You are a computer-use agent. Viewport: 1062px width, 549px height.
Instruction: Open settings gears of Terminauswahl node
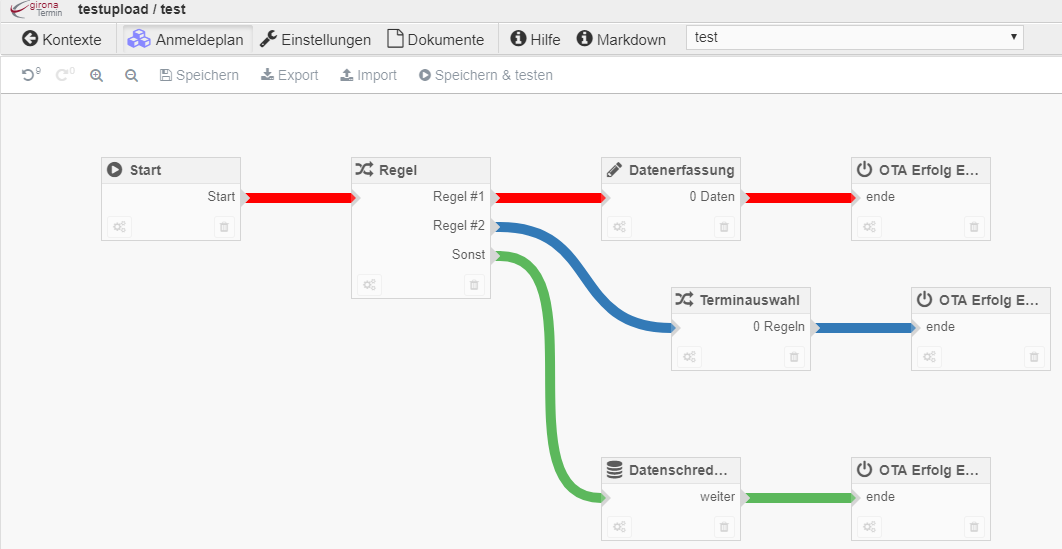click(689, 357)
